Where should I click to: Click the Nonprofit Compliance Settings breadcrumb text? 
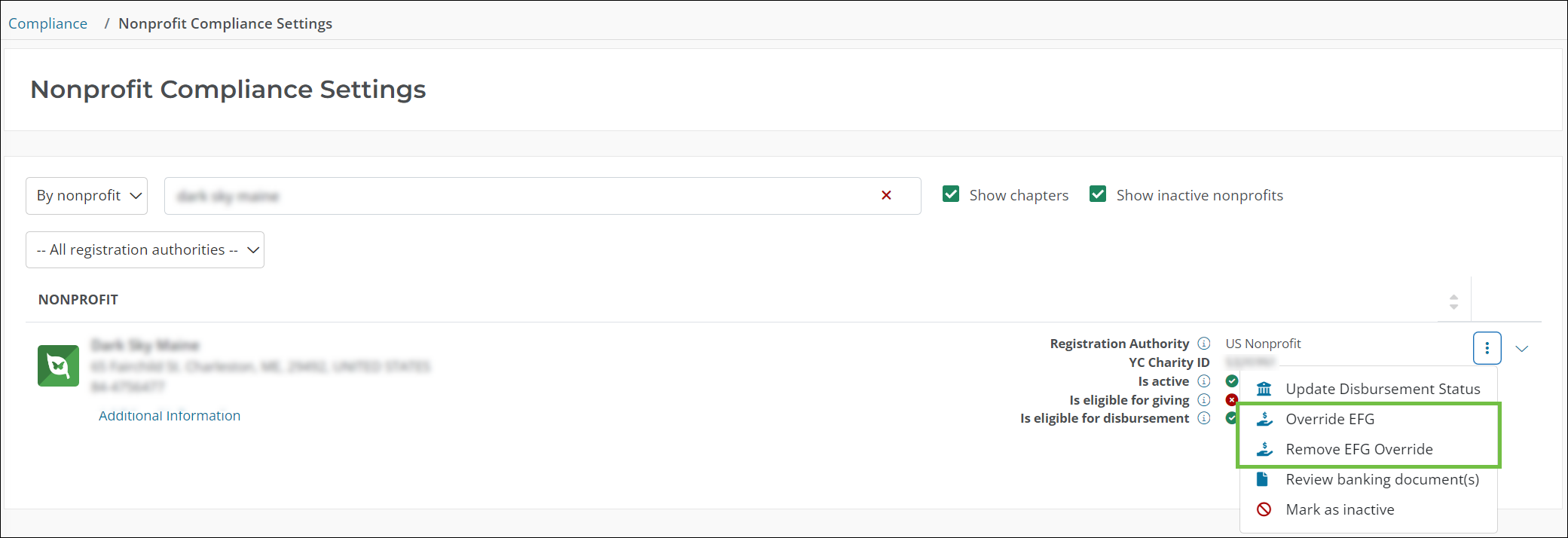[225, 23]
